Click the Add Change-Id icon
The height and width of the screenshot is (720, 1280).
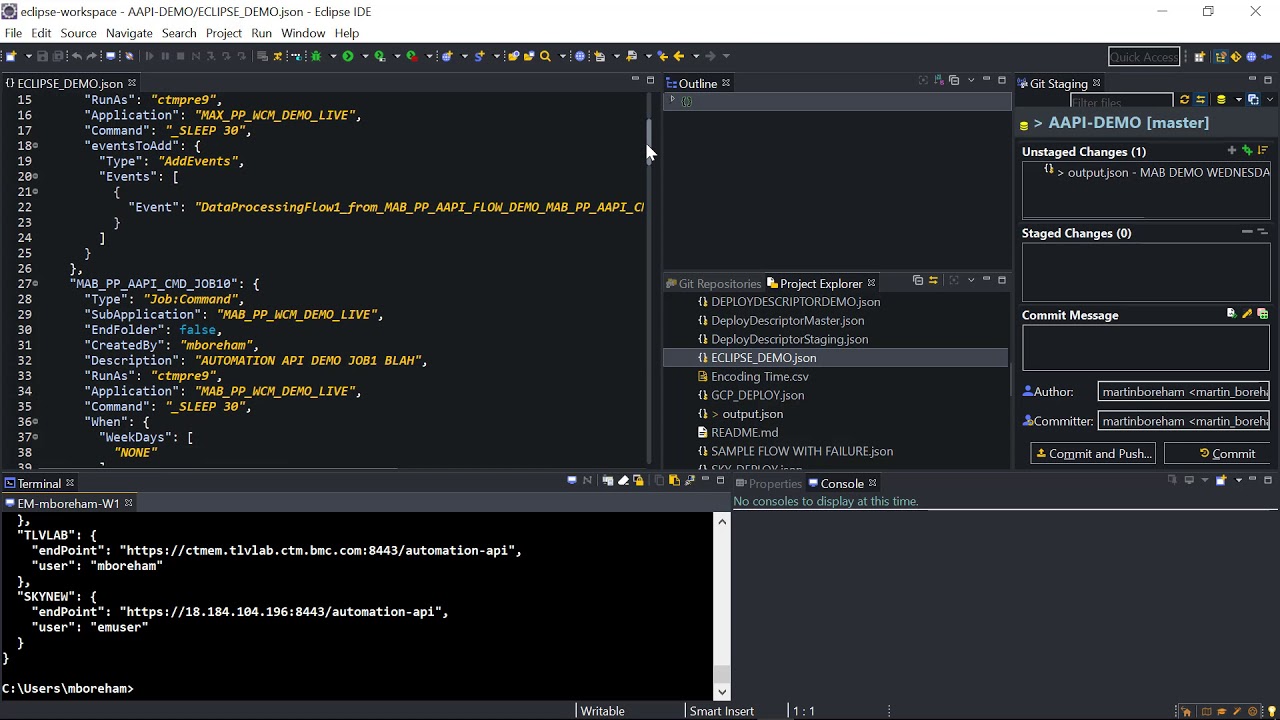[1263, 314]
